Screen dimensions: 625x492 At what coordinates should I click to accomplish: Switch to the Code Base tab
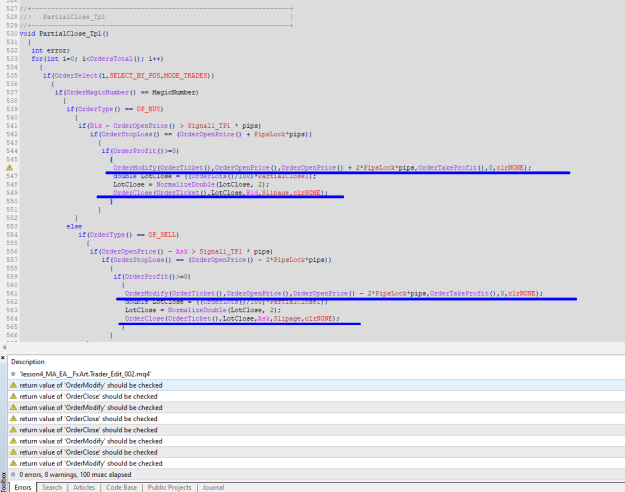[121, 487]
